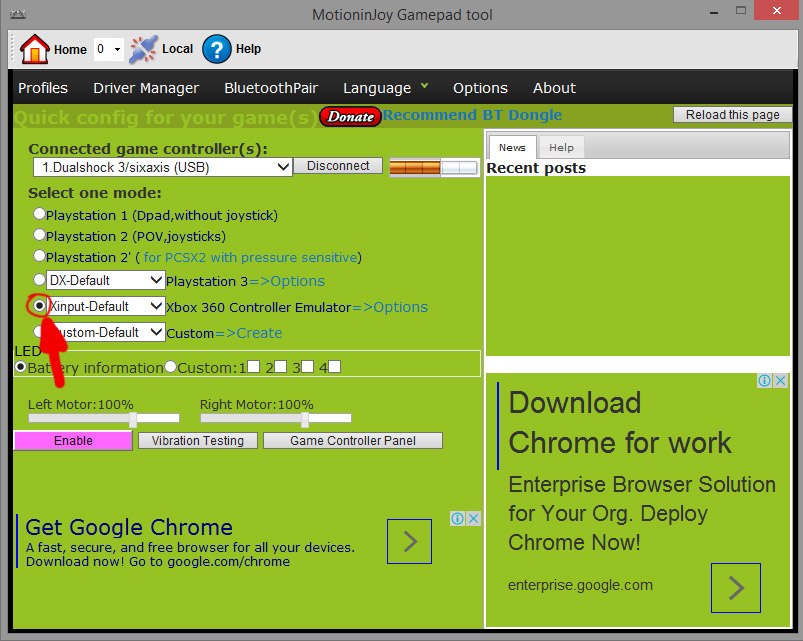Open Game Controller Panel
The width and height of the screenshot is (803, 641).
click(x=353, y=441)
